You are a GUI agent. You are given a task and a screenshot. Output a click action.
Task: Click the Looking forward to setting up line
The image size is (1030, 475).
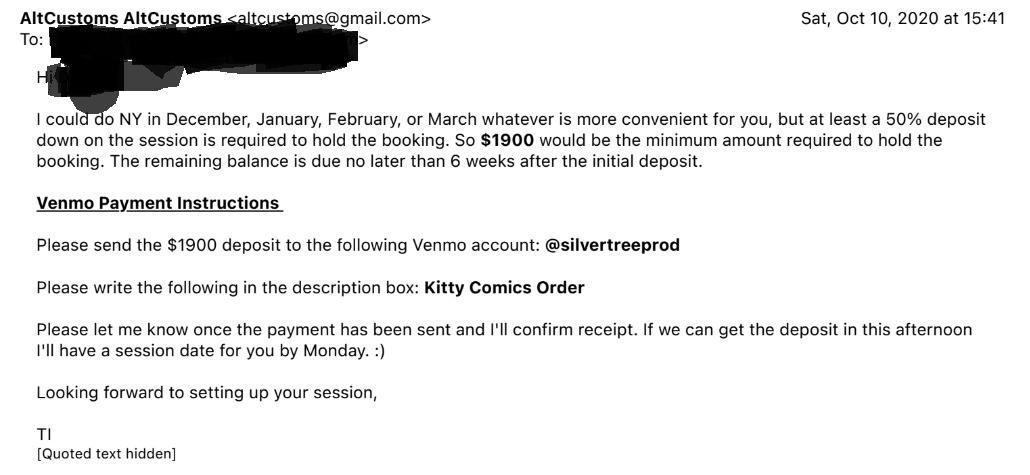(x=207, y=392)
